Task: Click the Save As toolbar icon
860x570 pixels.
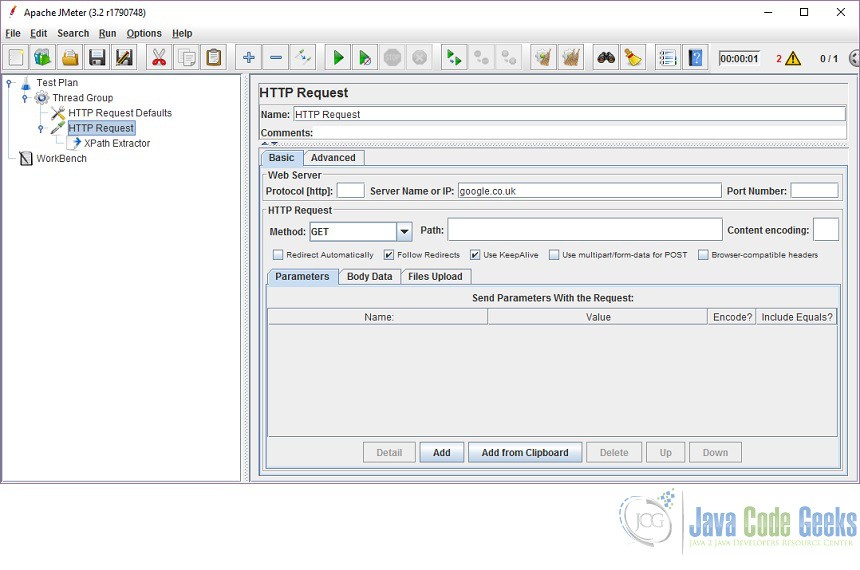Action: coord(125,57)
